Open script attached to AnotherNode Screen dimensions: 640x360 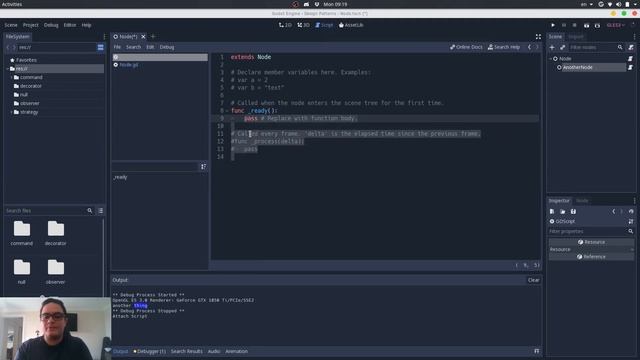coord(630,67)
